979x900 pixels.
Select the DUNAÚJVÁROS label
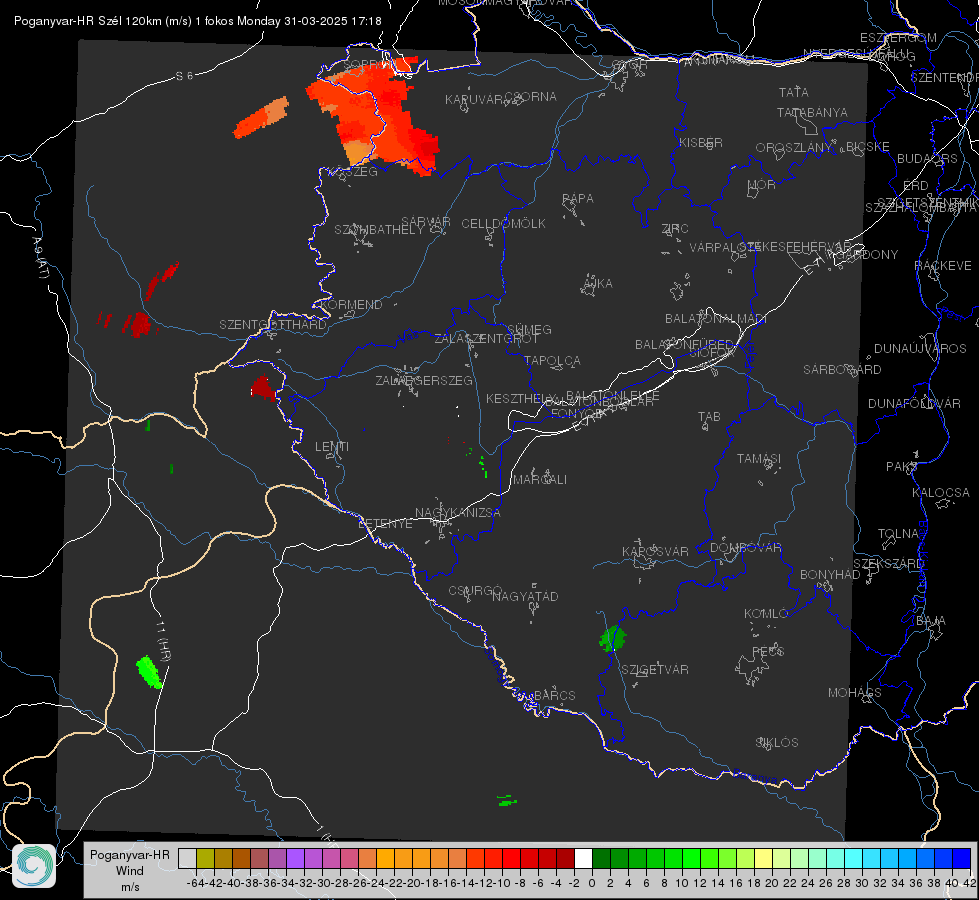pyautogui.click(x=920, y=349)
